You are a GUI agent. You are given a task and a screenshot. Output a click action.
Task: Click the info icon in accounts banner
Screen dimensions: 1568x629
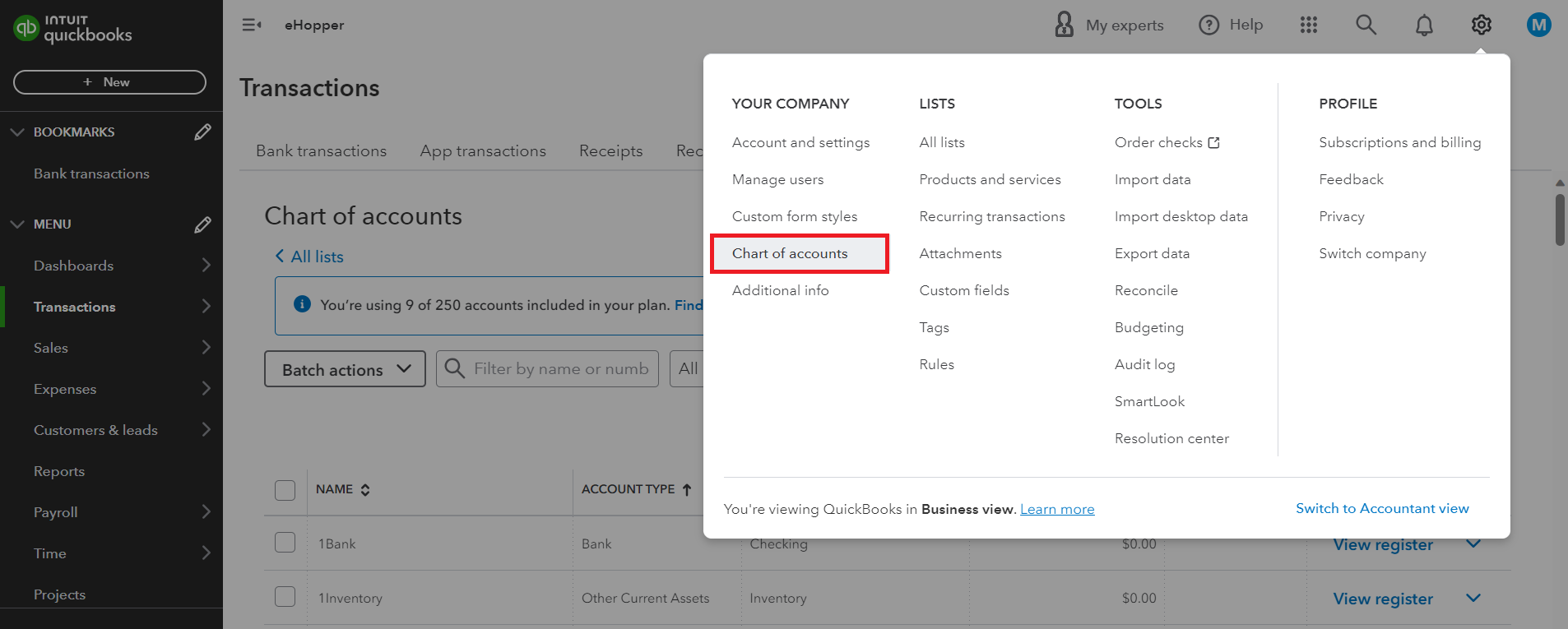click(x=302, y=304)
